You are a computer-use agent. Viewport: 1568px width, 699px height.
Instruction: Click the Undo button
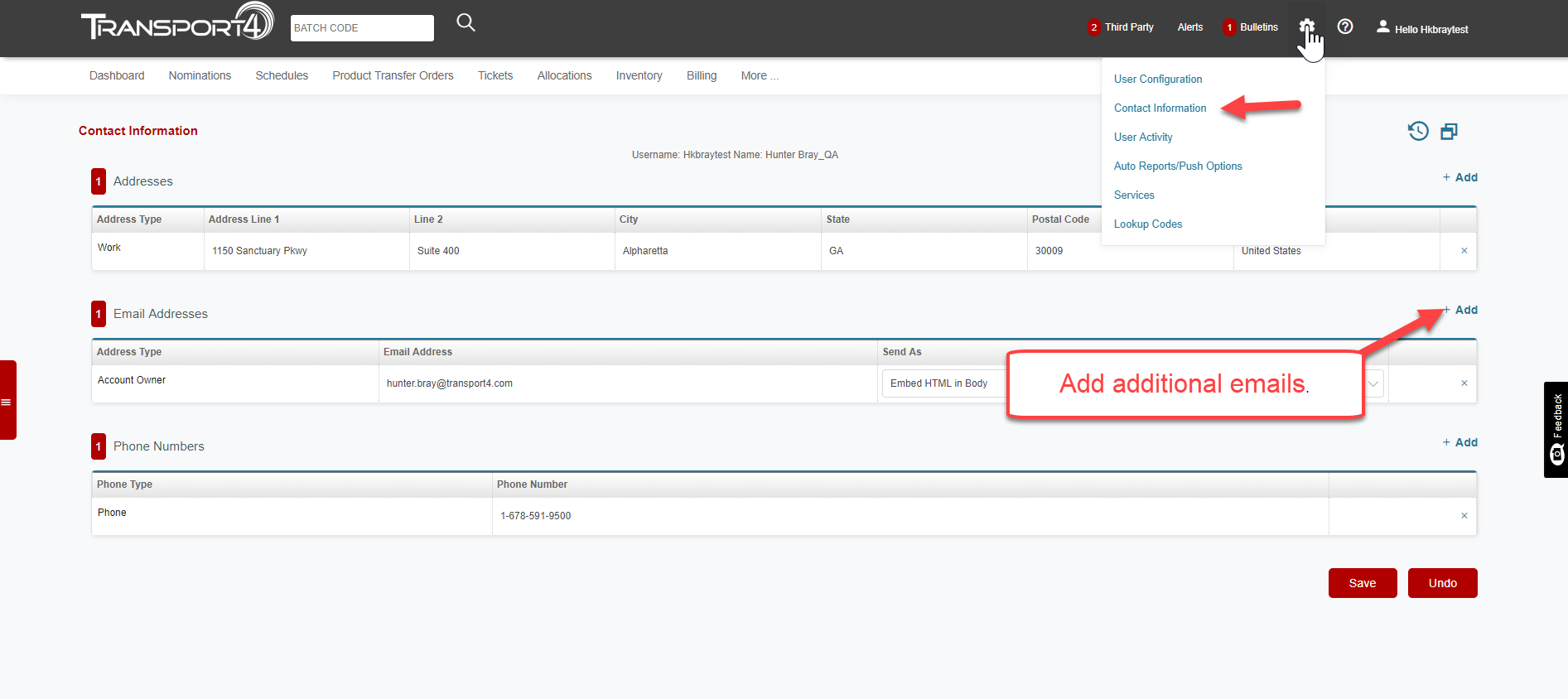pyautogui.click(x=1442, y=583)
